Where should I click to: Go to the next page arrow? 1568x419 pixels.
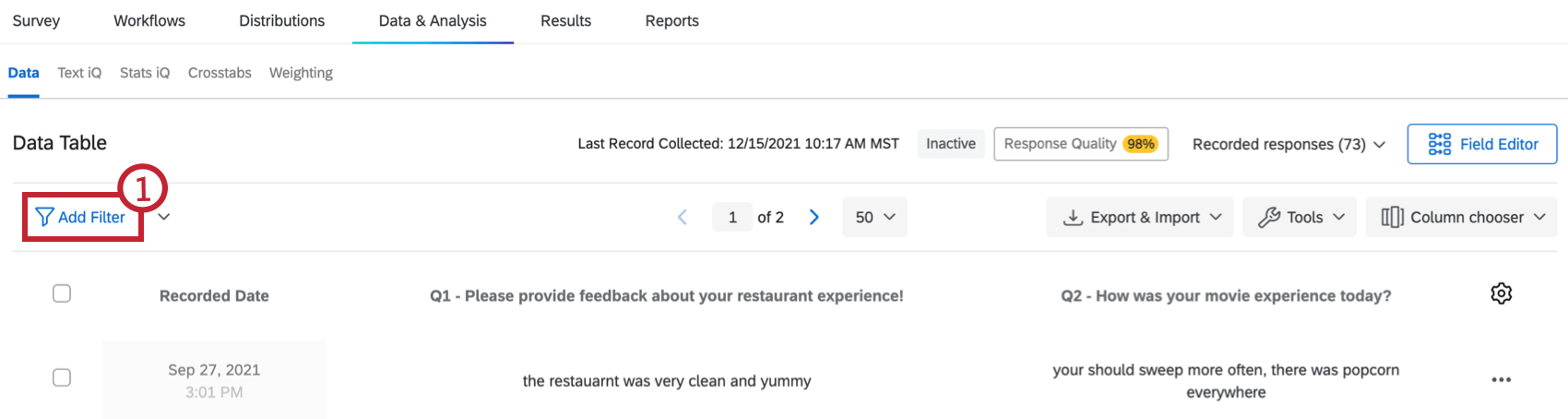(x=814, y=217)
